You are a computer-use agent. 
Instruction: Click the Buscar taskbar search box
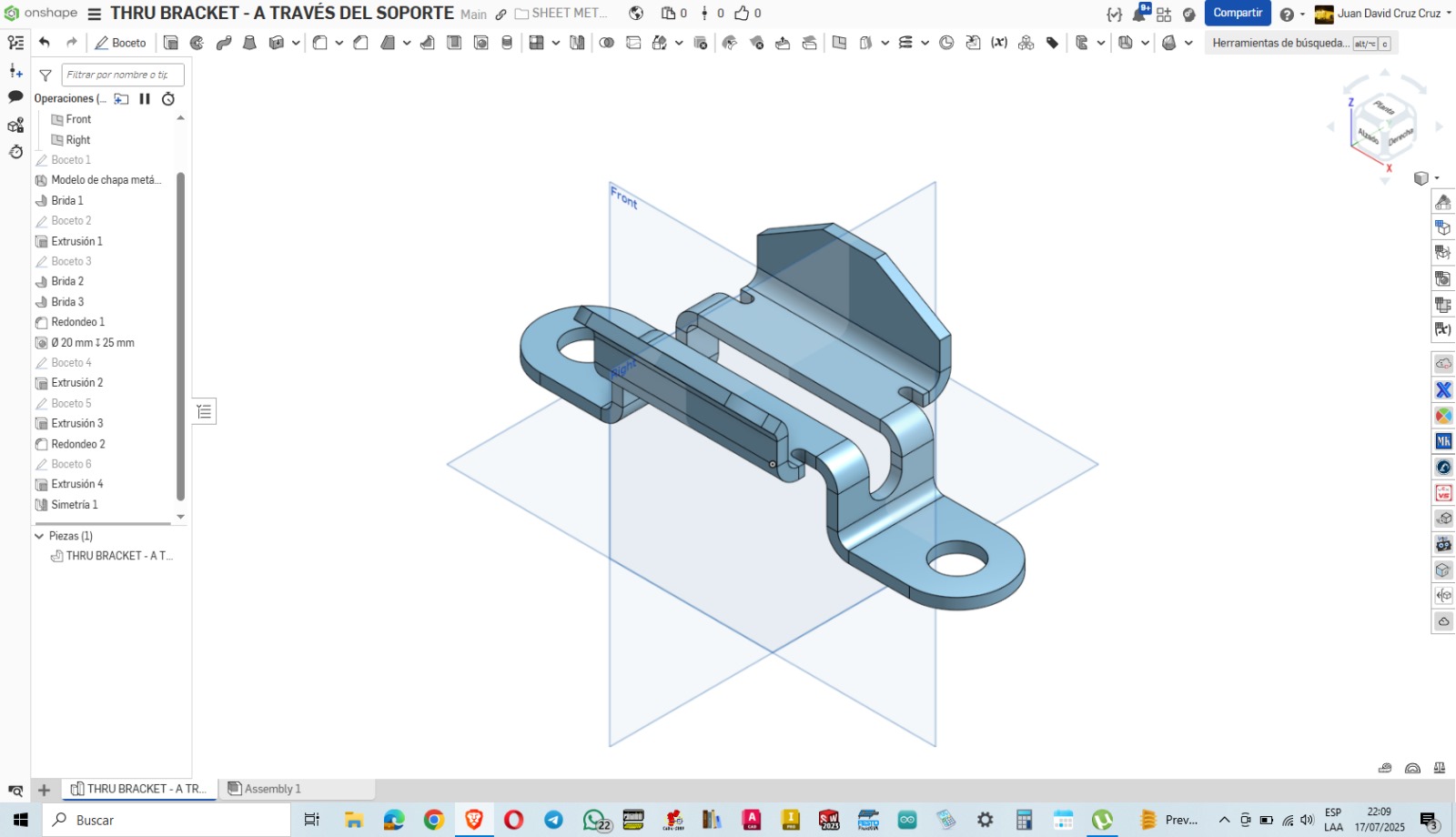[x=167, y=820]
